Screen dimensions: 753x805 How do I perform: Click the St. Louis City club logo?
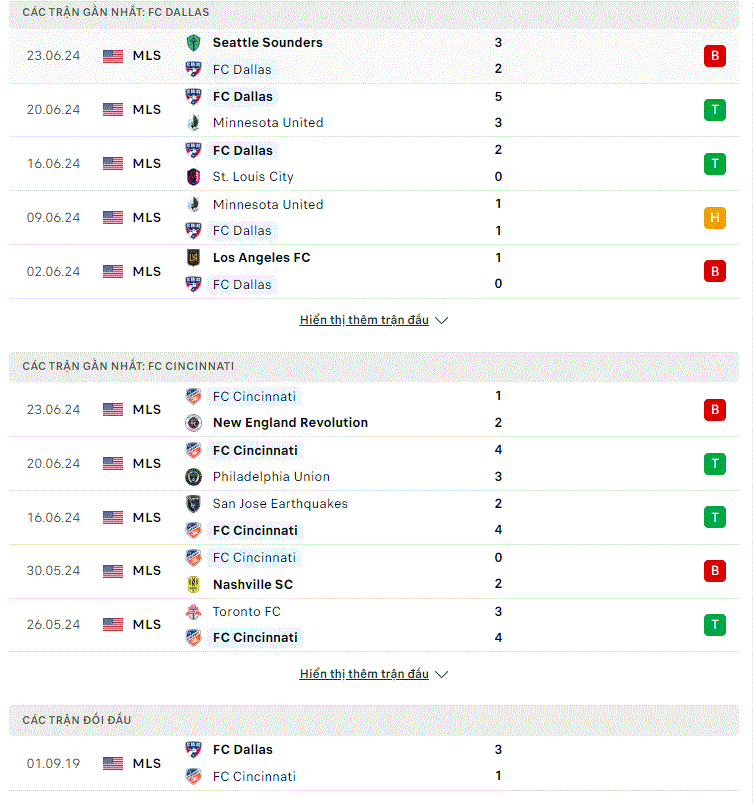click(194, 177)
